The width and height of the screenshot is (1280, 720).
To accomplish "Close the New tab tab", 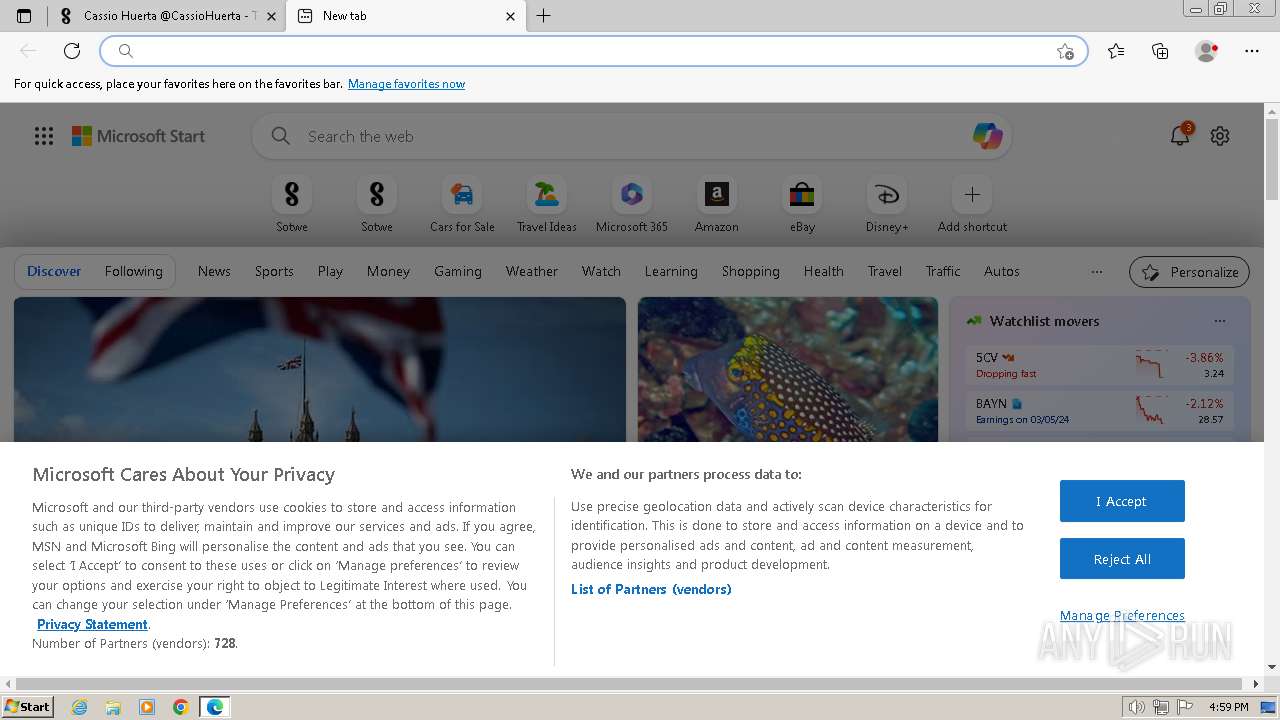I will tap(510, 16).
